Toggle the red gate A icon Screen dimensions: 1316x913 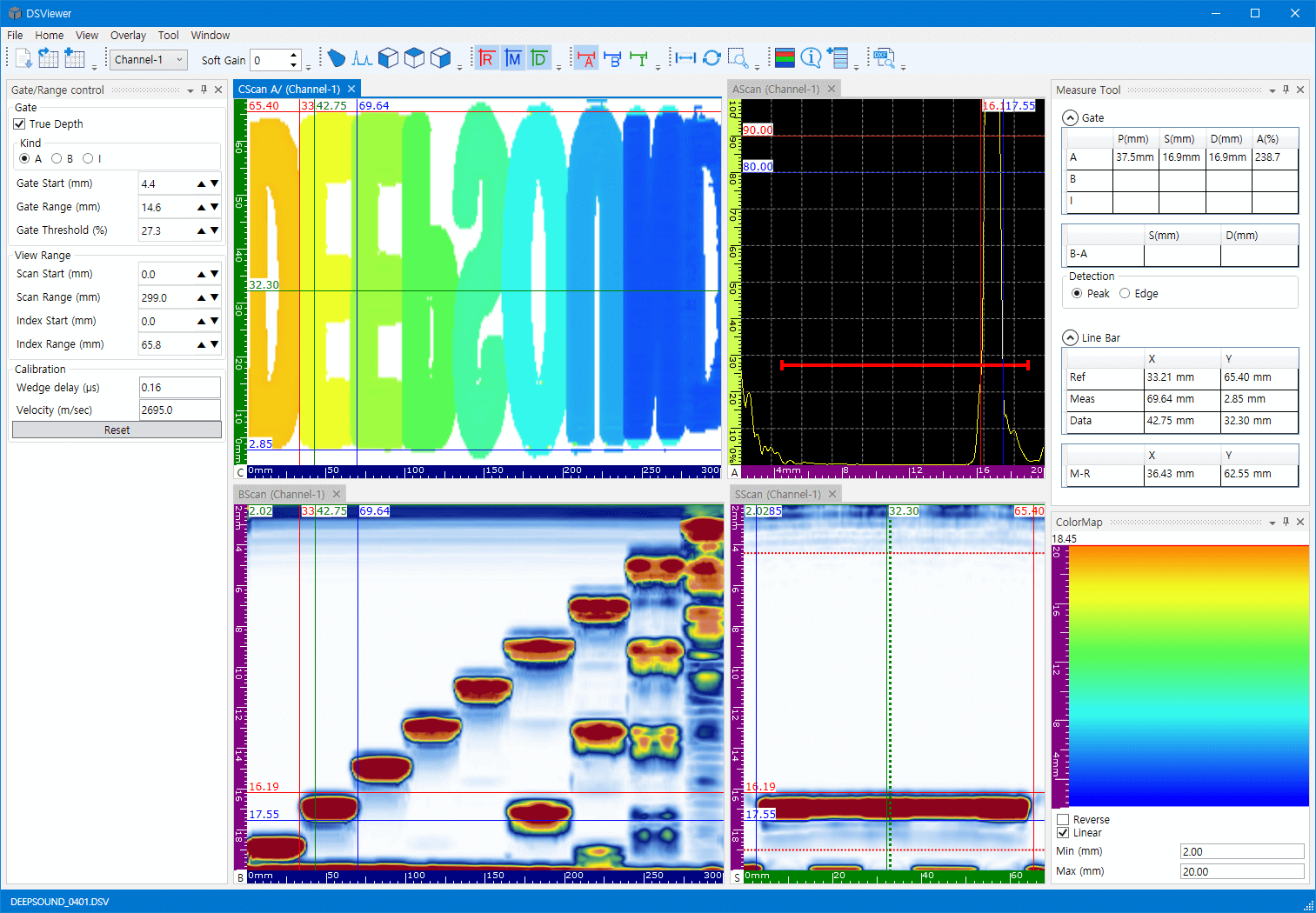point(587,58)
